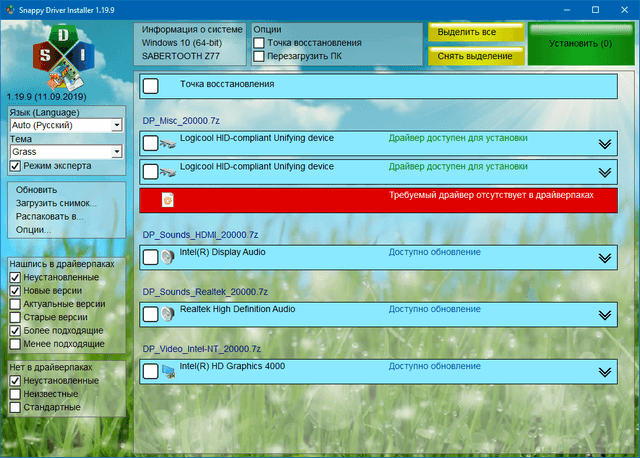Click the missing-driver icon in the red row

pos(168,200)
